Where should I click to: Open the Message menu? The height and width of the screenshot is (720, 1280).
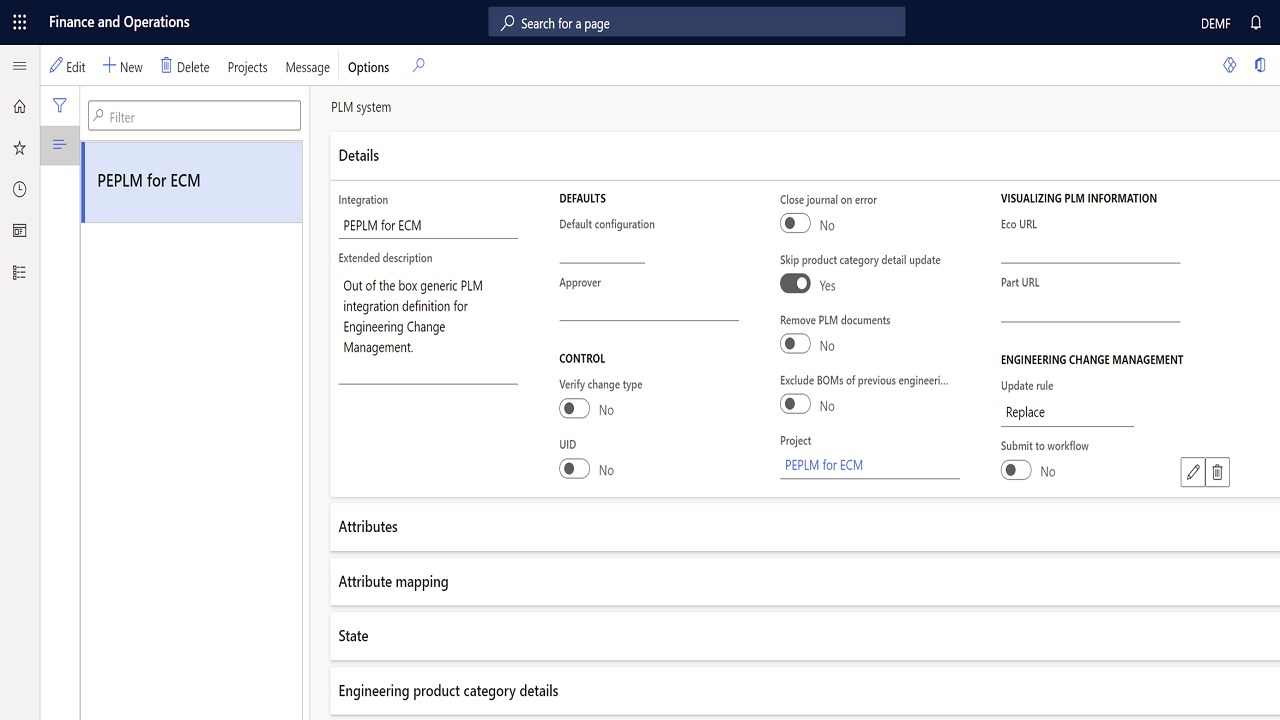pos(307,67)
